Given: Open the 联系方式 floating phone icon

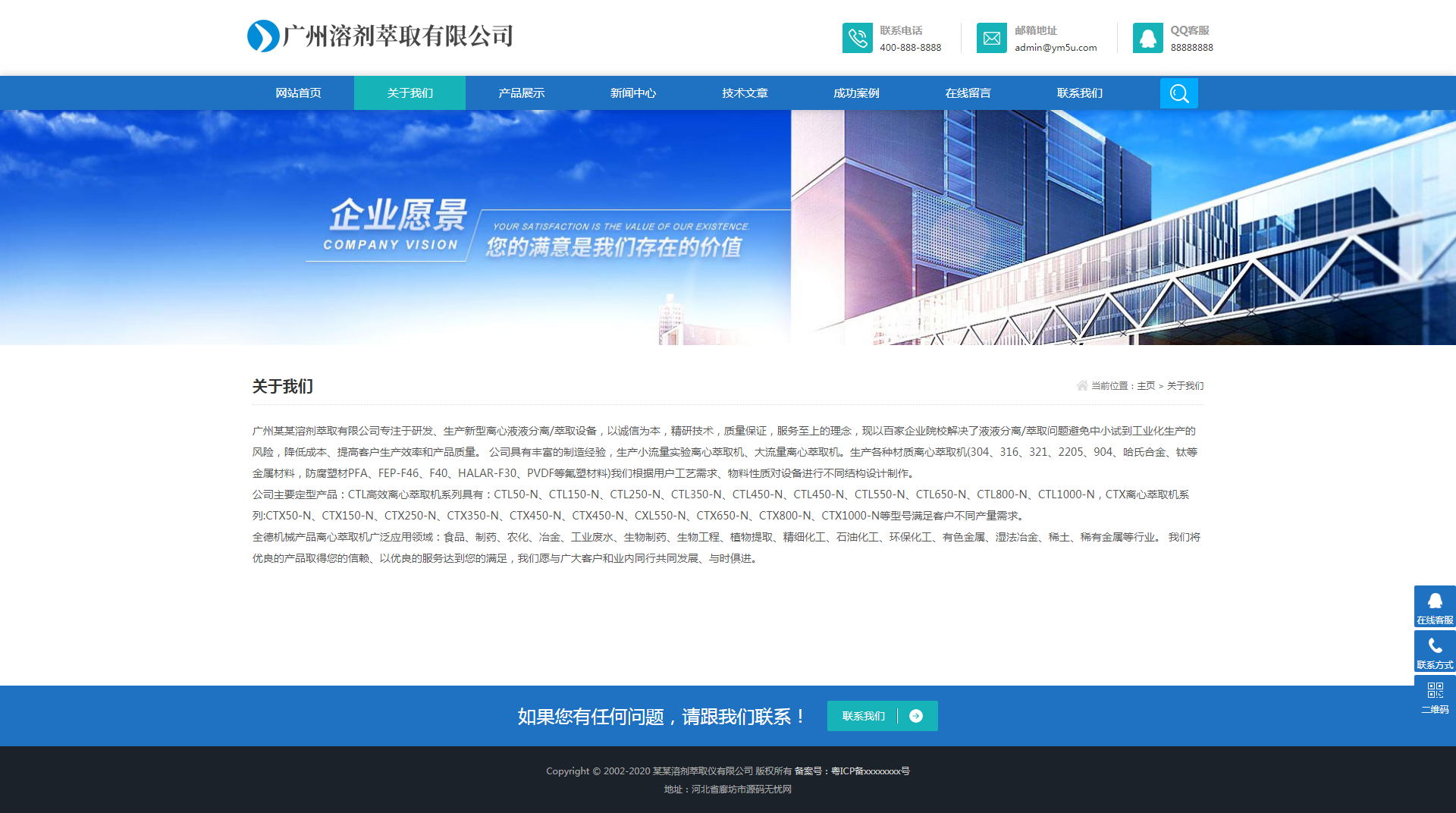Looking at the screenshot, I should click(x=1434, y=651).
